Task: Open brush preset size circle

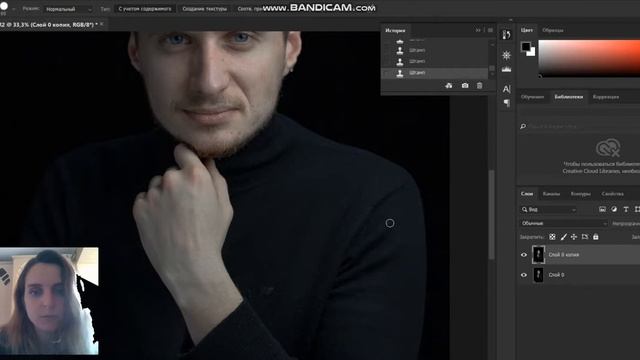Action: [4, 6]
